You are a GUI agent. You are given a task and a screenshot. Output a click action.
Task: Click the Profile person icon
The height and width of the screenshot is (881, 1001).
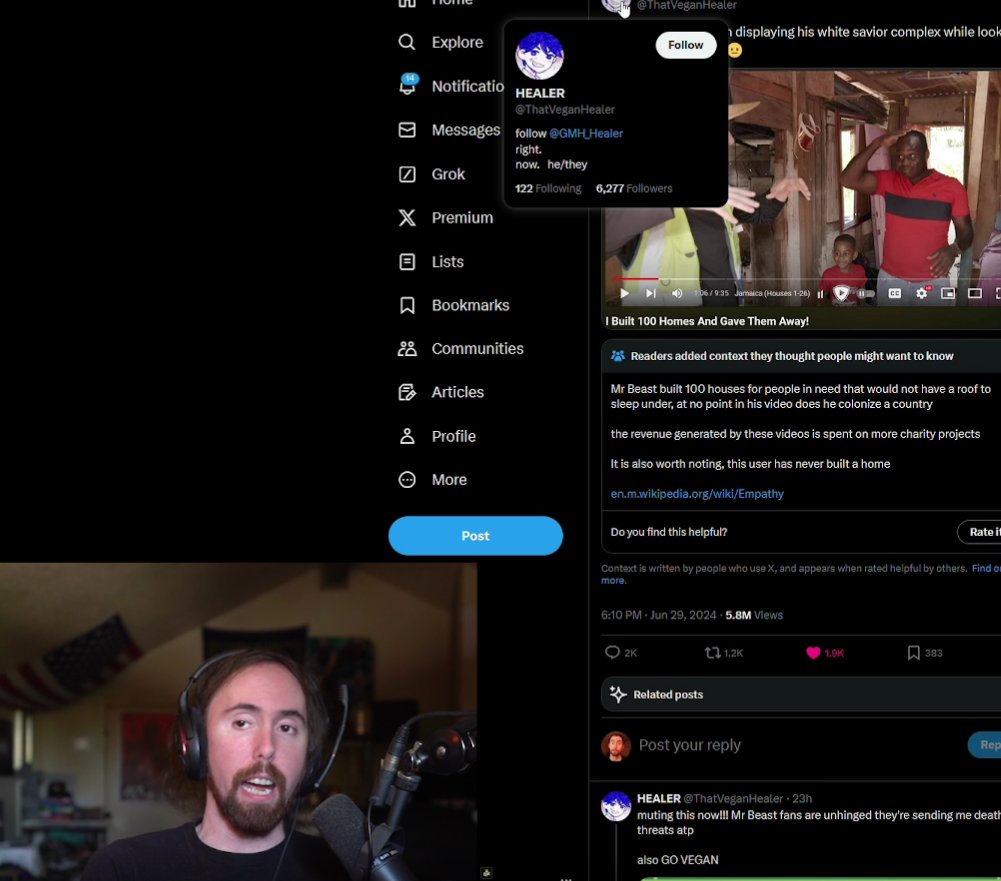(407, 436)
